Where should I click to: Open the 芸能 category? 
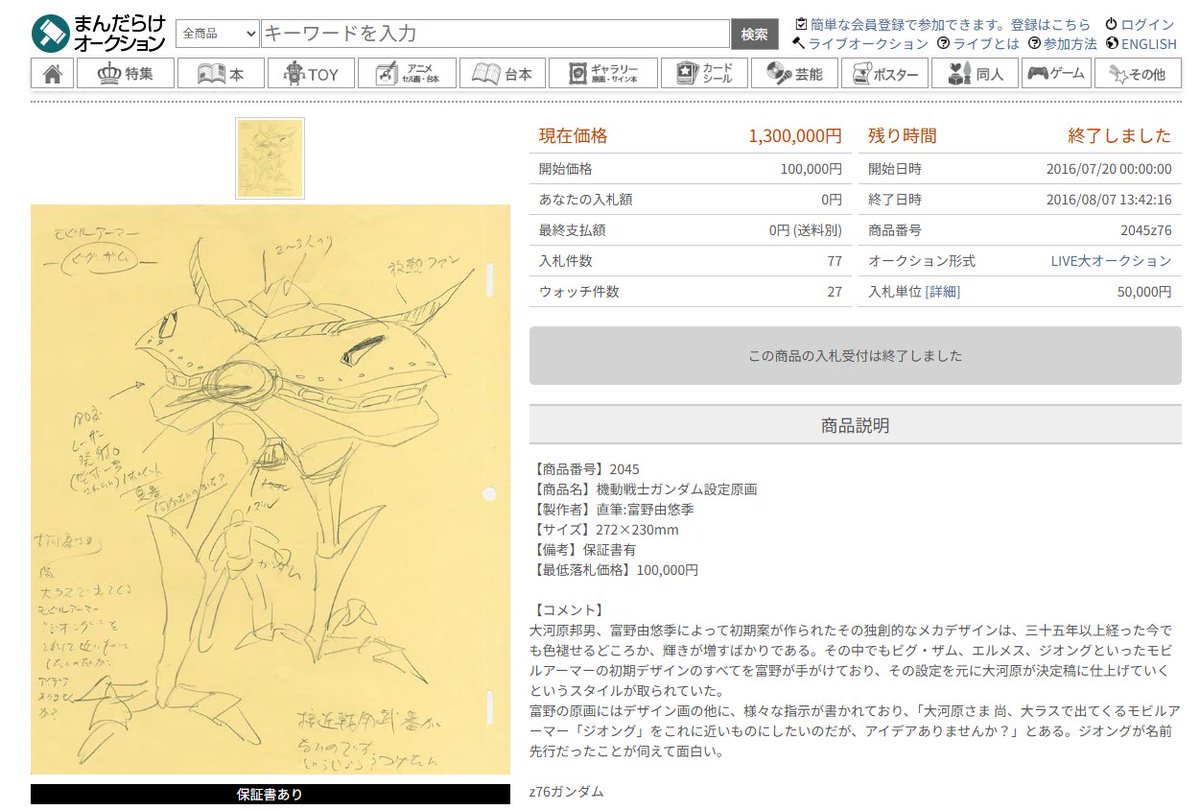pos(796,73)
